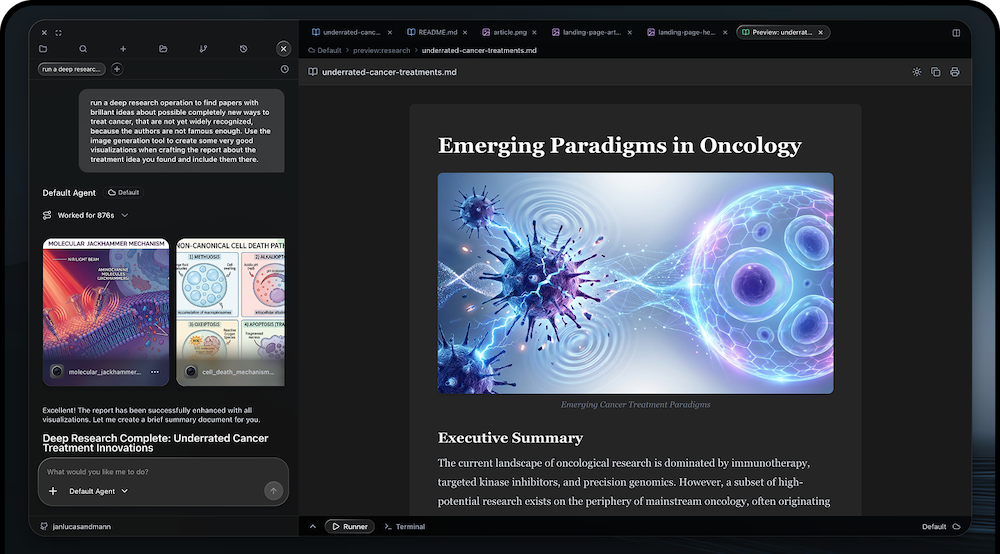Click the git branch icon in sidebar toolbar
The image size is (1000, 554).
[204, 48]
